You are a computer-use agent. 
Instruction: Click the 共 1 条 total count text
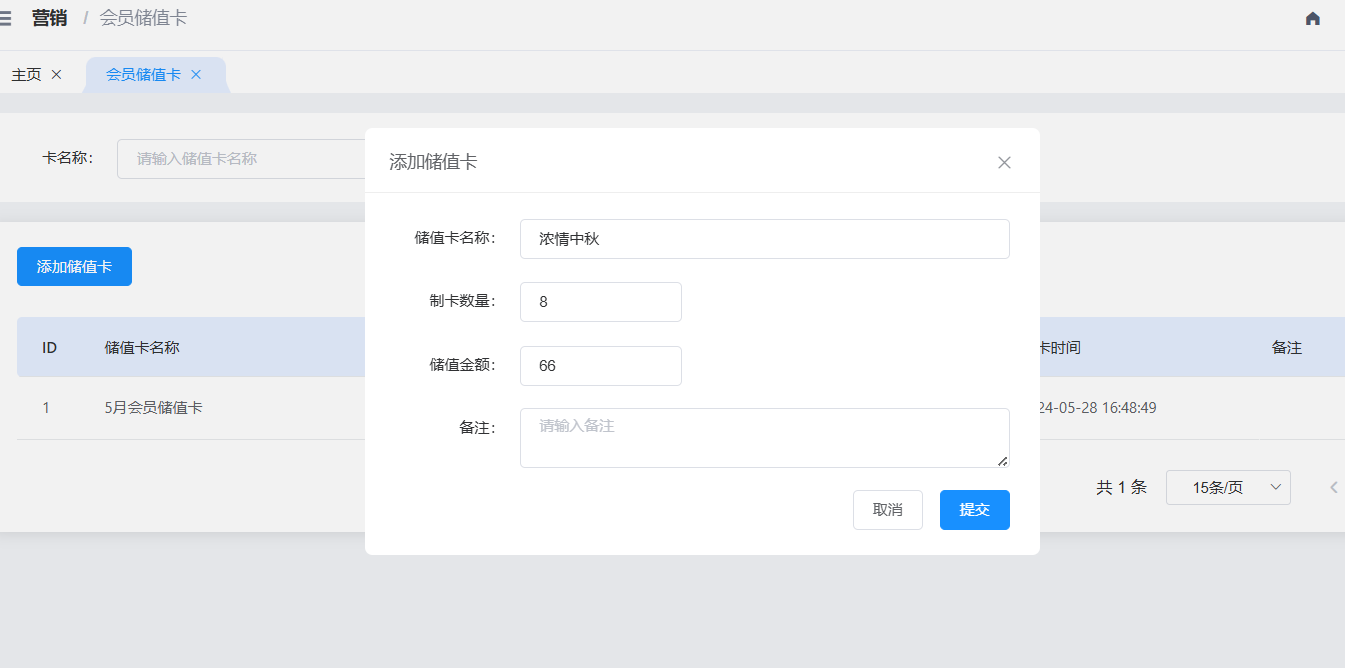(x=1121, y=487)
